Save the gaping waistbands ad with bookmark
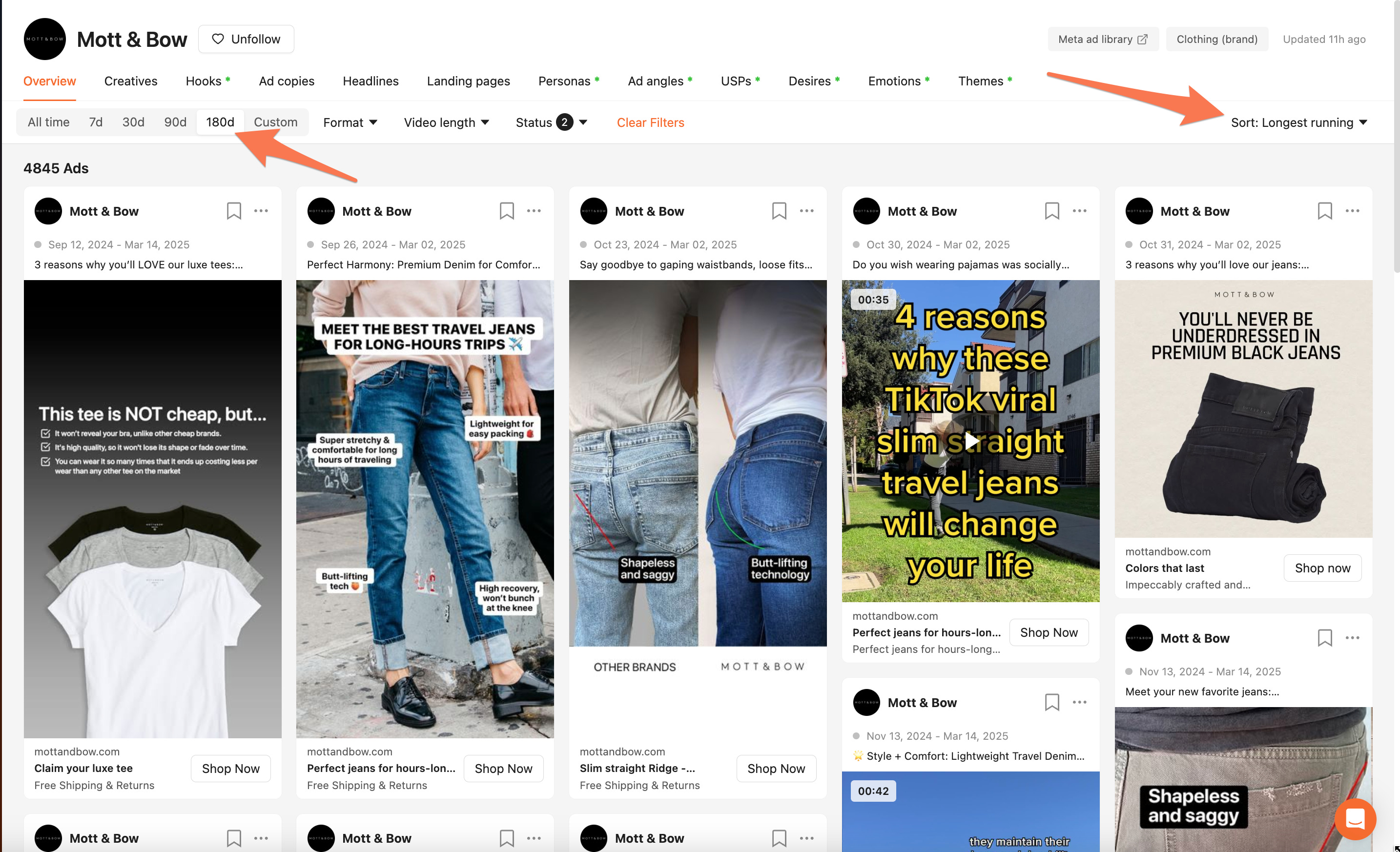 coord(779,211)
